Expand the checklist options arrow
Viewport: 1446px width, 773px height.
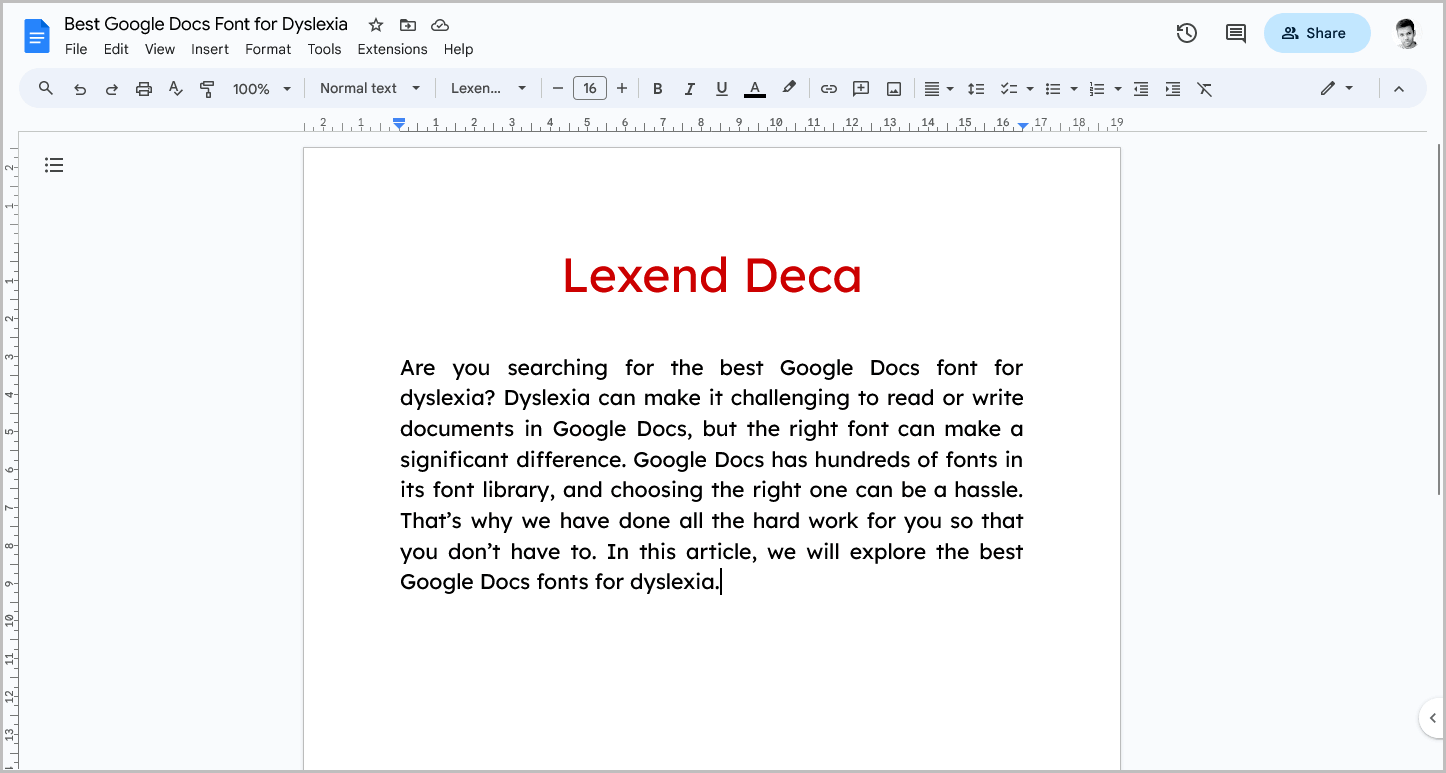(1030, 89)
